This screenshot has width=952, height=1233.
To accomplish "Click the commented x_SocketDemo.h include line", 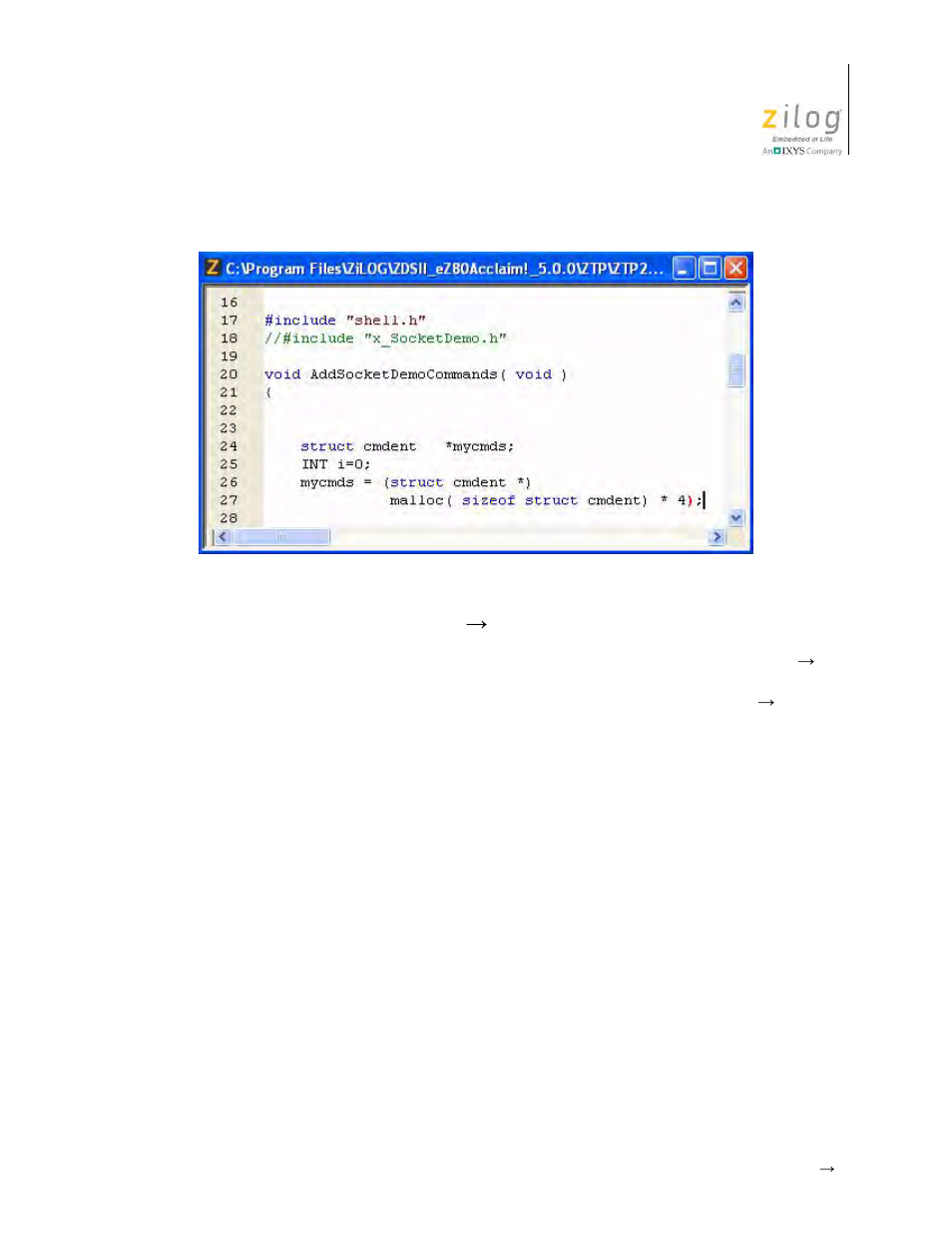I will click(x=385, y=338).
